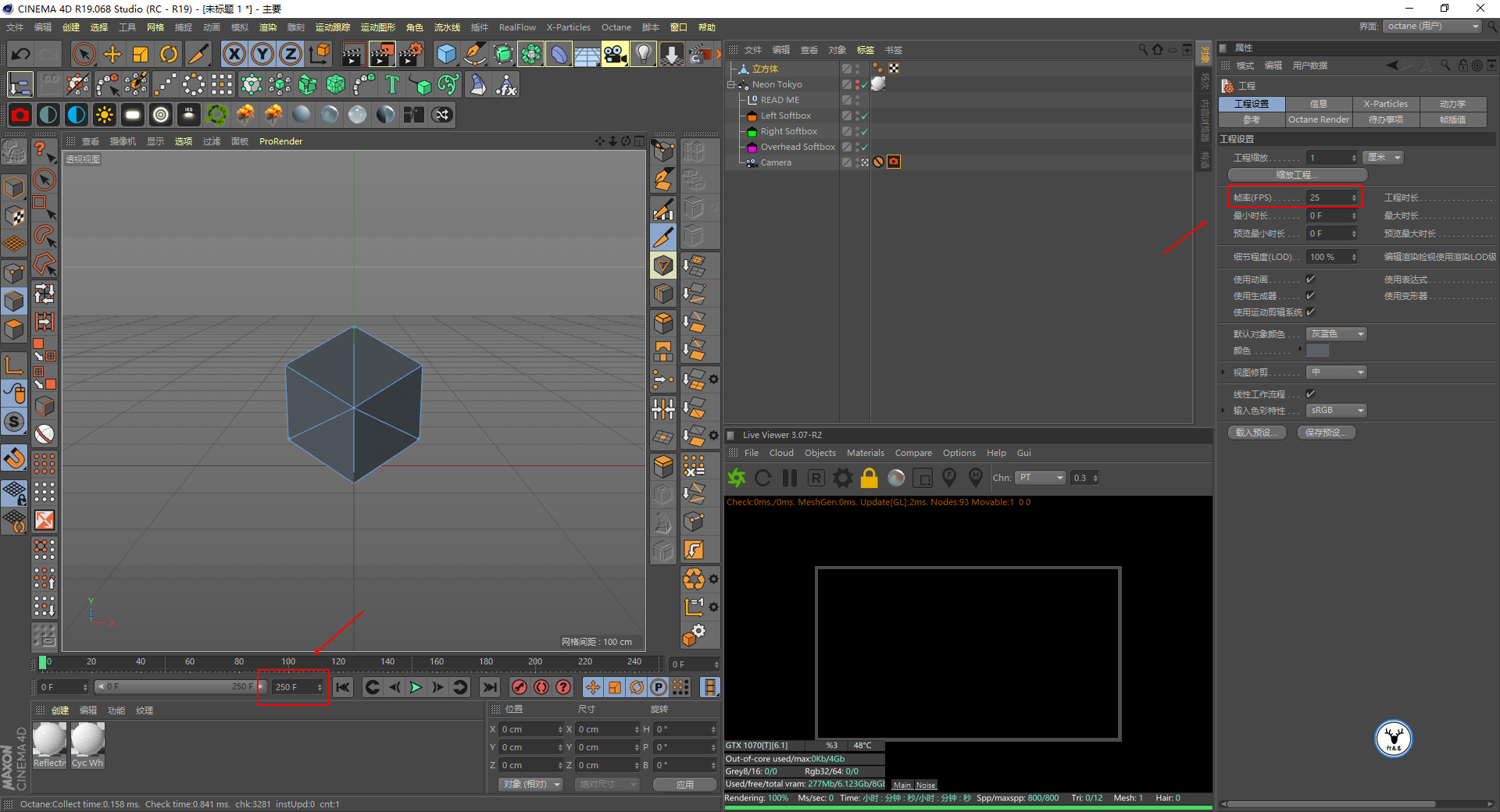Restart the Live Viewer render
Image resolution: width=1500 pixels, height=812 pixels.
(763, 478)
